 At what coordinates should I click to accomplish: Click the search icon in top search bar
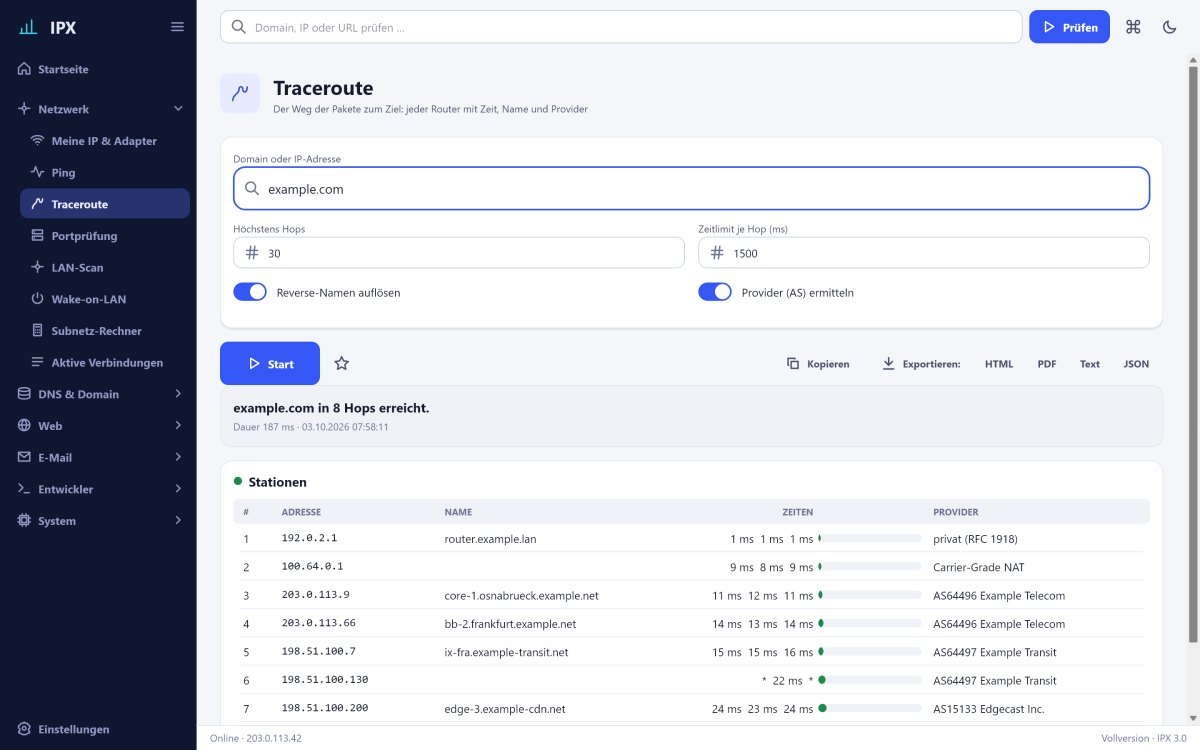(238, 27)
